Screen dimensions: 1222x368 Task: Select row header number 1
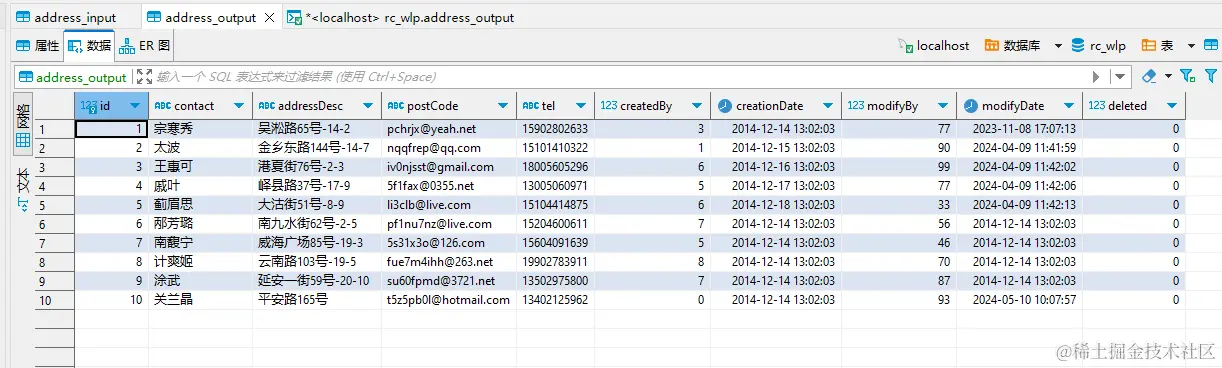(x=54, y=129)
